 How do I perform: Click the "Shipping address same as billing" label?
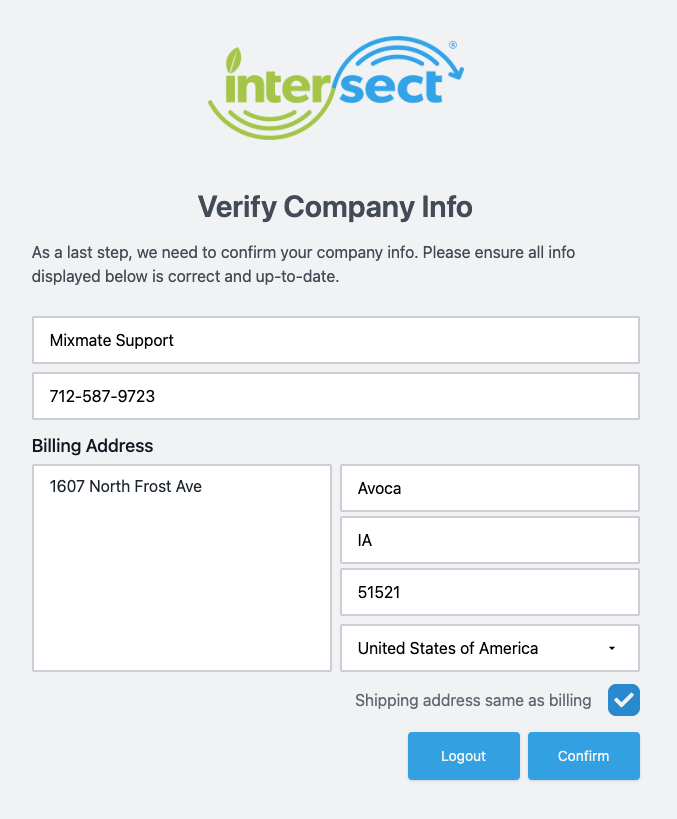pyautogui.click(x=473, y=700)
